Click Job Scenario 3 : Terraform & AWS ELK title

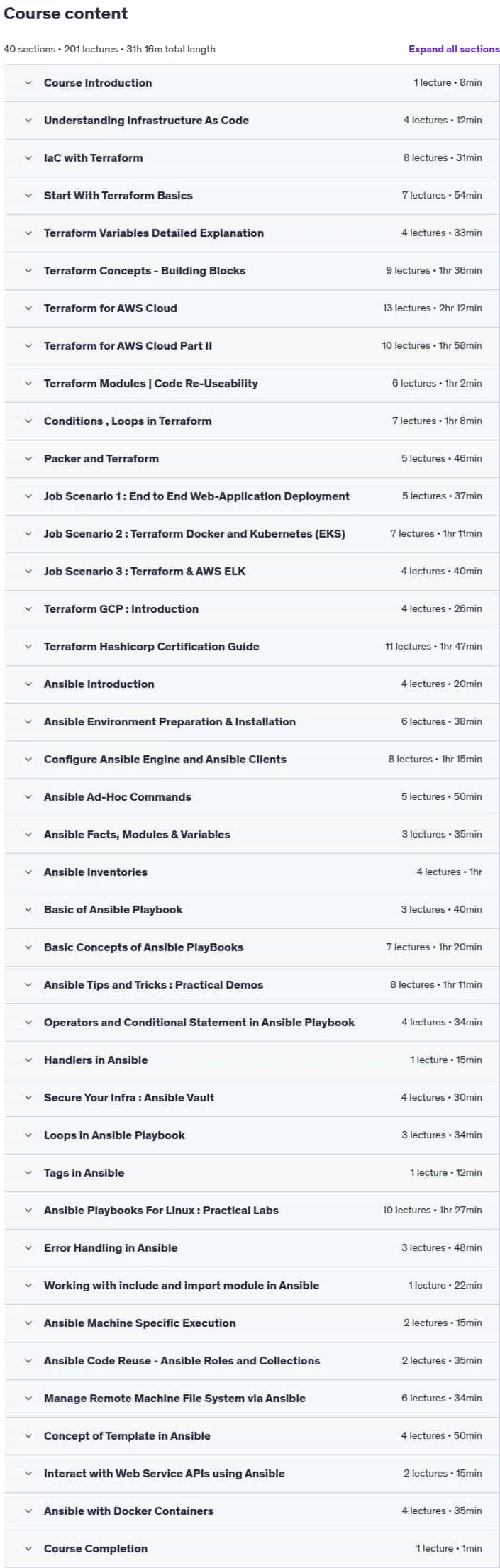click(145, 572)
